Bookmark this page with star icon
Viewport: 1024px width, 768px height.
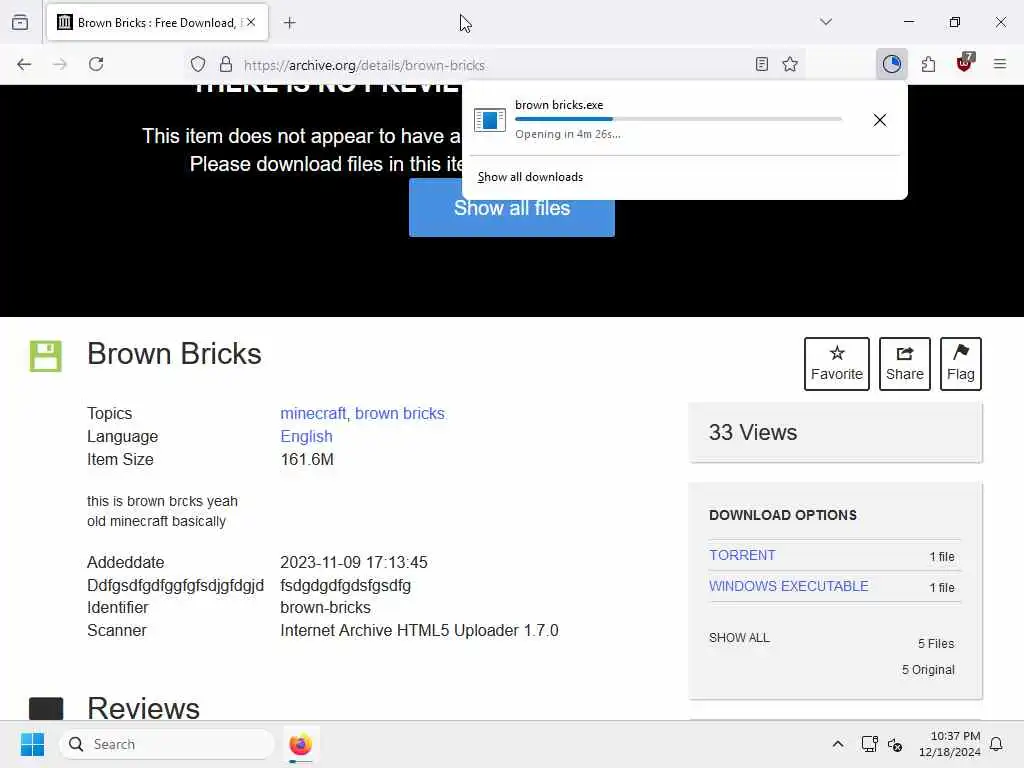790,64
